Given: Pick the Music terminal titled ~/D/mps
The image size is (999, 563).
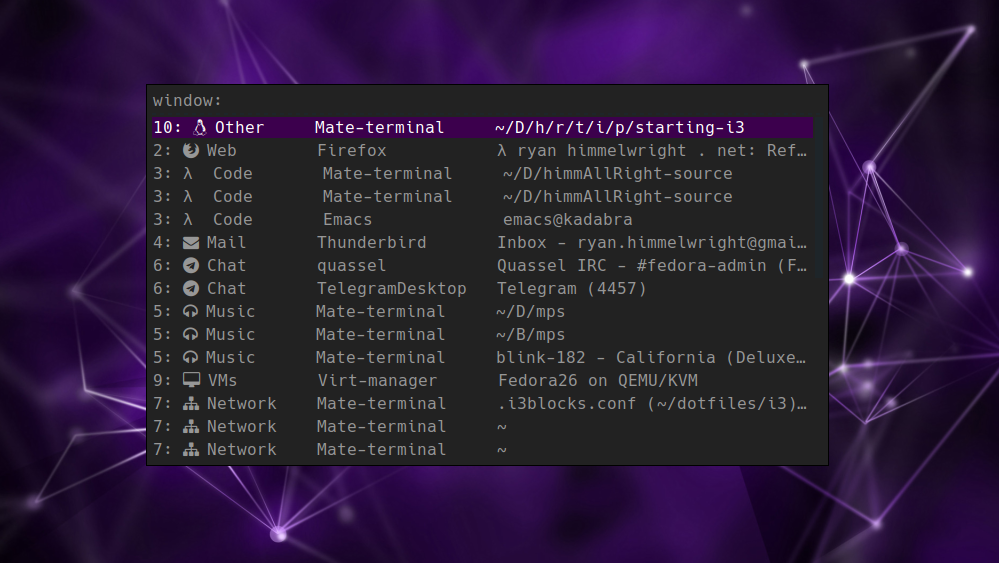Looking at the screenshot, I should 530,312.
